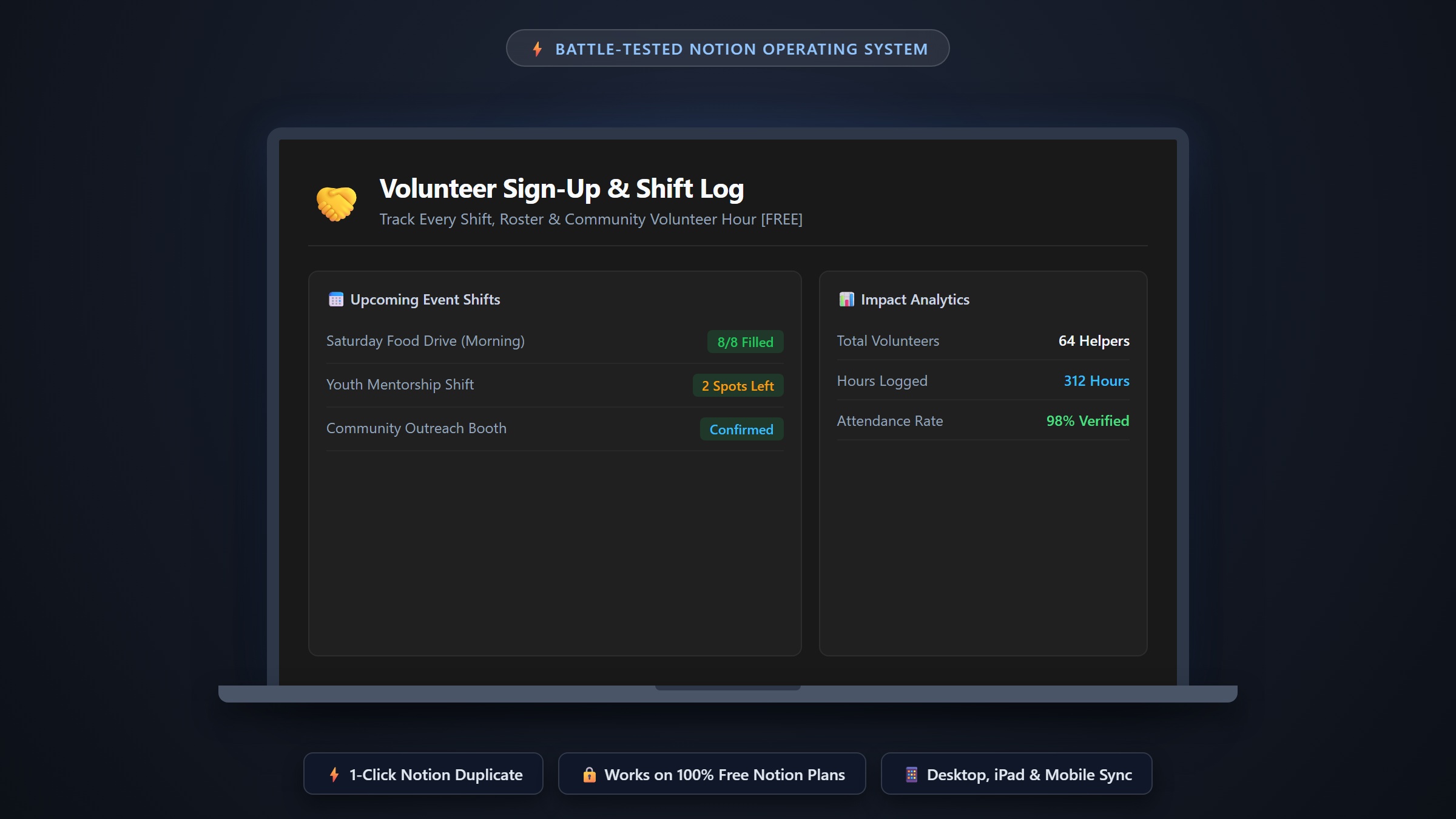Select the Community Outreach Booth row
1456x819 pixels.
point(554,429)
